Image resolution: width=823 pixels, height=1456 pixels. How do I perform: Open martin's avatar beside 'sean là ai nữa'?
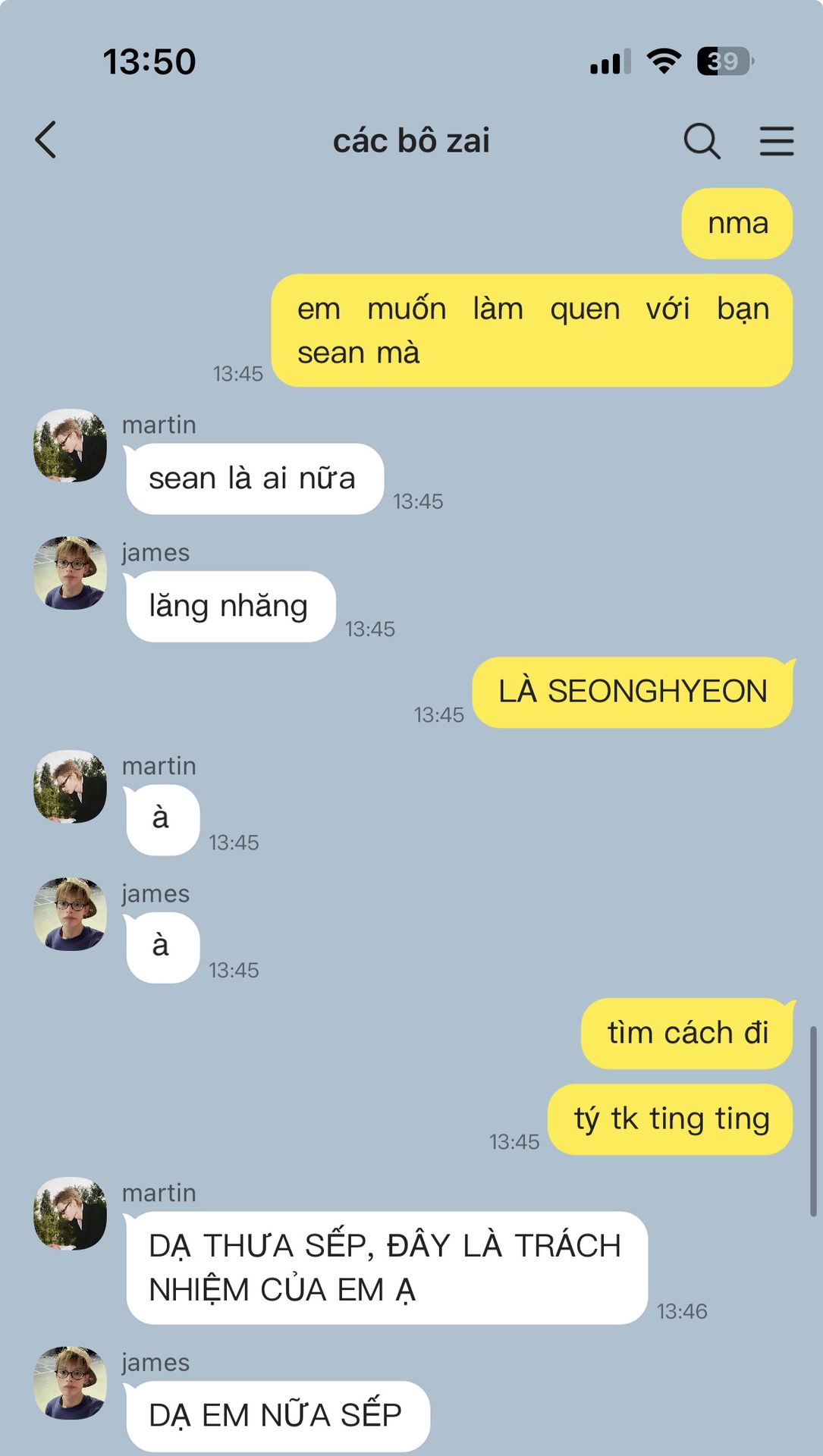pyautogui.click(x=70, y=445)
